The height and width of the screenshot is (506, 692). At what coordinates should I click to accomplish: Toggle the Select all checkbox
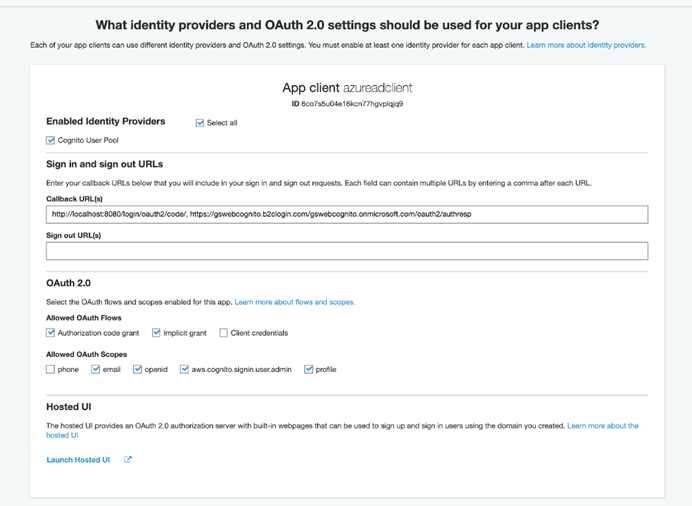pyautogui.click(x=199, y=123)
